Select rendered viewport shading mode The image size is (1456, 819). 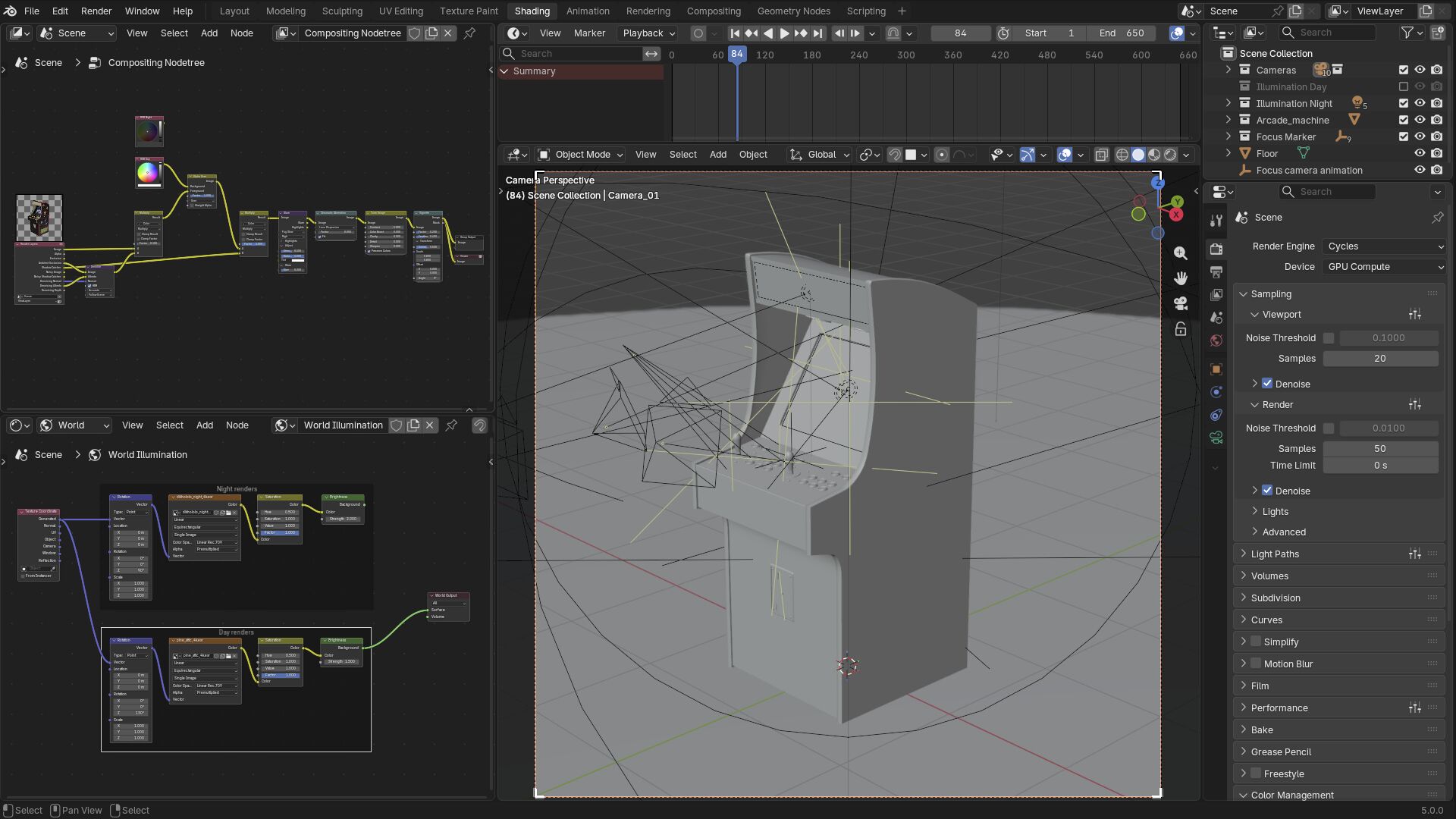1170,155
